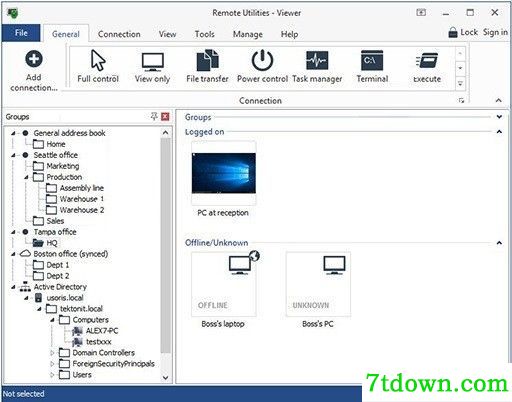Select the Dept 1 folder
This screenshot has width=512, height=402.
point(51,265)
